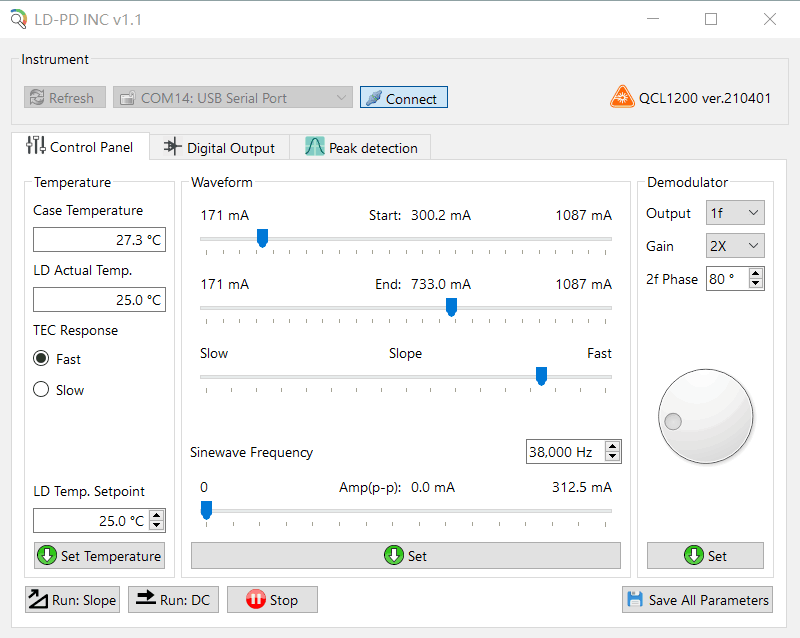
Task: Click the demodulator Set button
Action: point(705,556)
